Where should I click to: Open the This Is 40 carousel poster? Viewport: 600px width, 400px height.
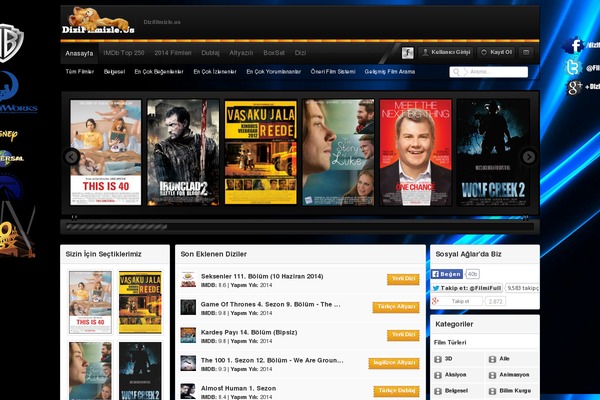106,152
